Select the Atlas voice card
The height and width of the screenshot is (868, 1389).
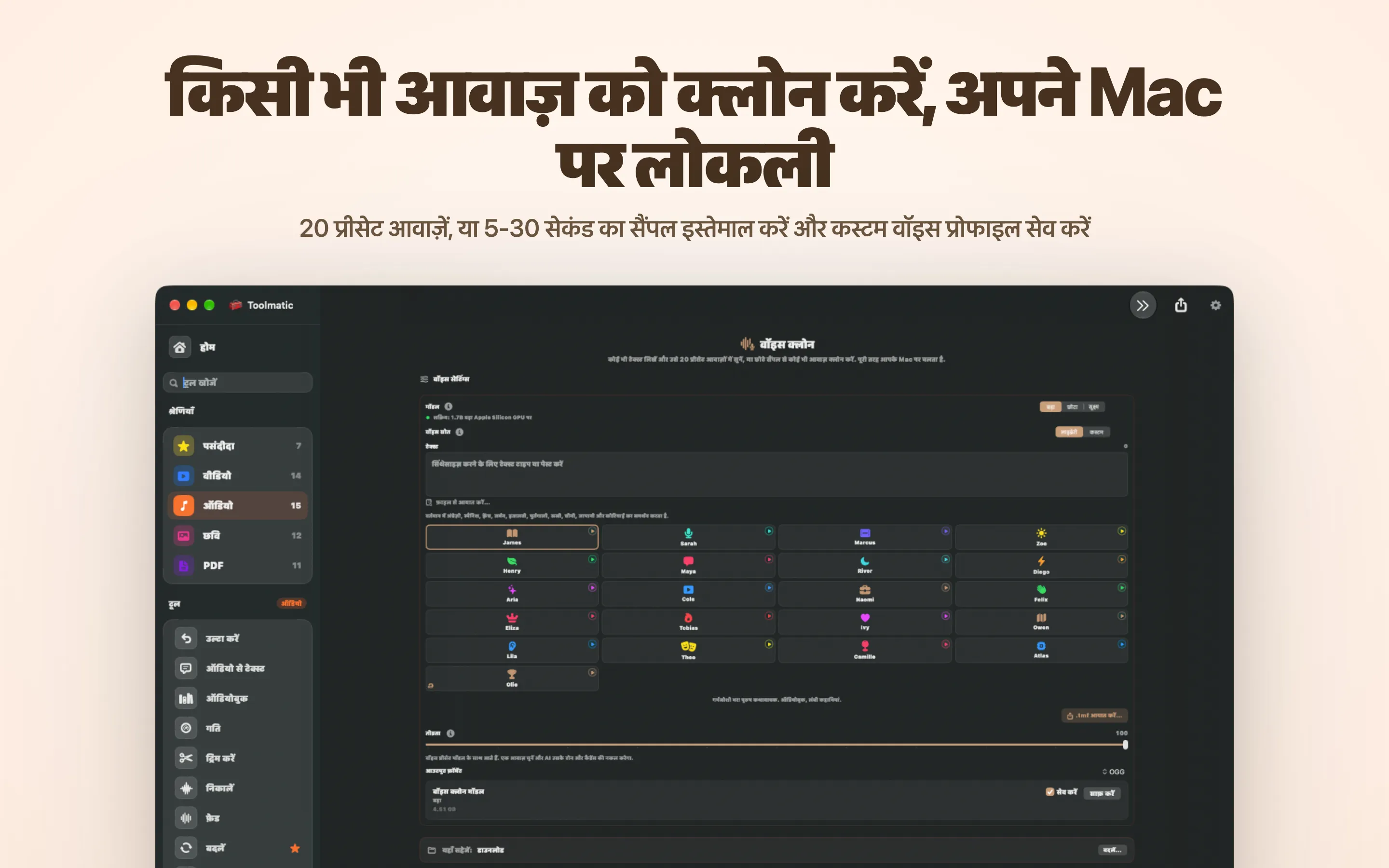1041,650
